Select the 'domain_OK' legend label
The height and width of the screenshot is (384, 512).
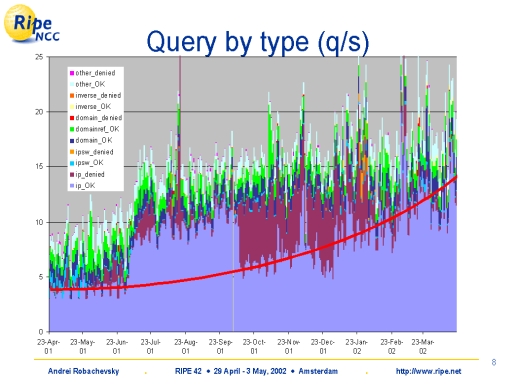(x=94, y=140)
